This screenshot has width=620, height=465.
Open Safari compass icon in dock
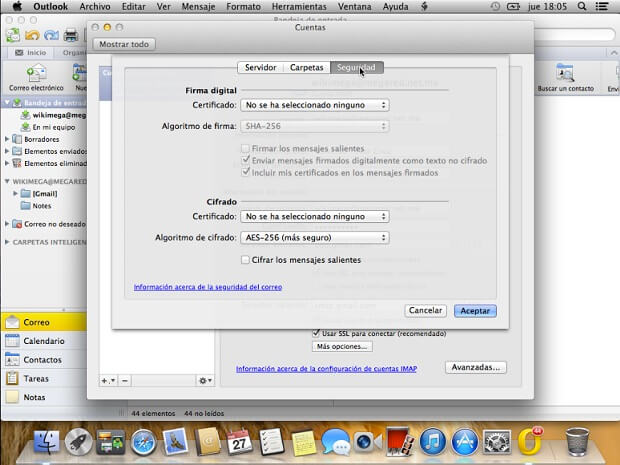(x=143, y=442)
